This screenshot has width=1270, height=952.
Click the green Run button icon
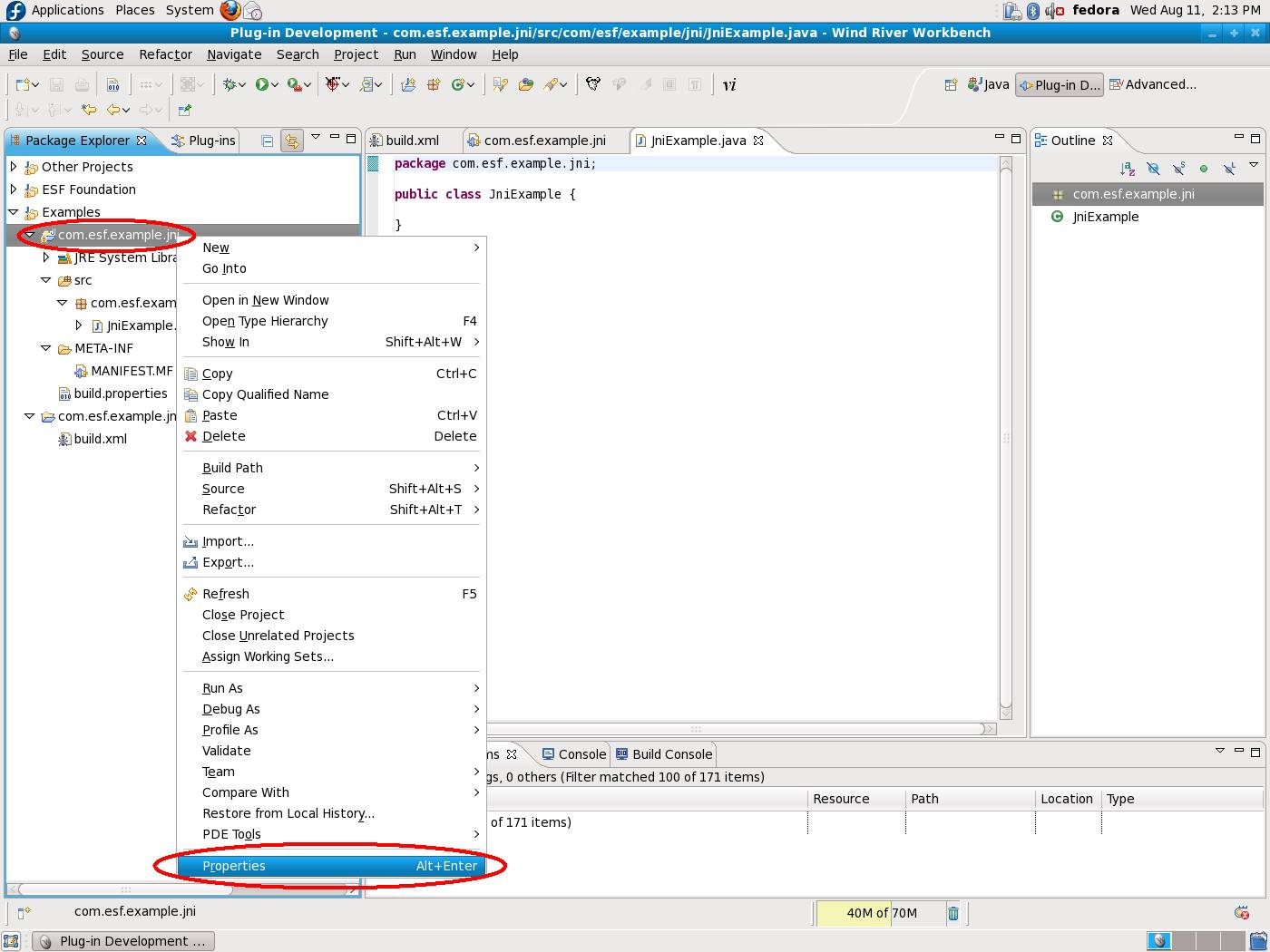pos(261,84)
